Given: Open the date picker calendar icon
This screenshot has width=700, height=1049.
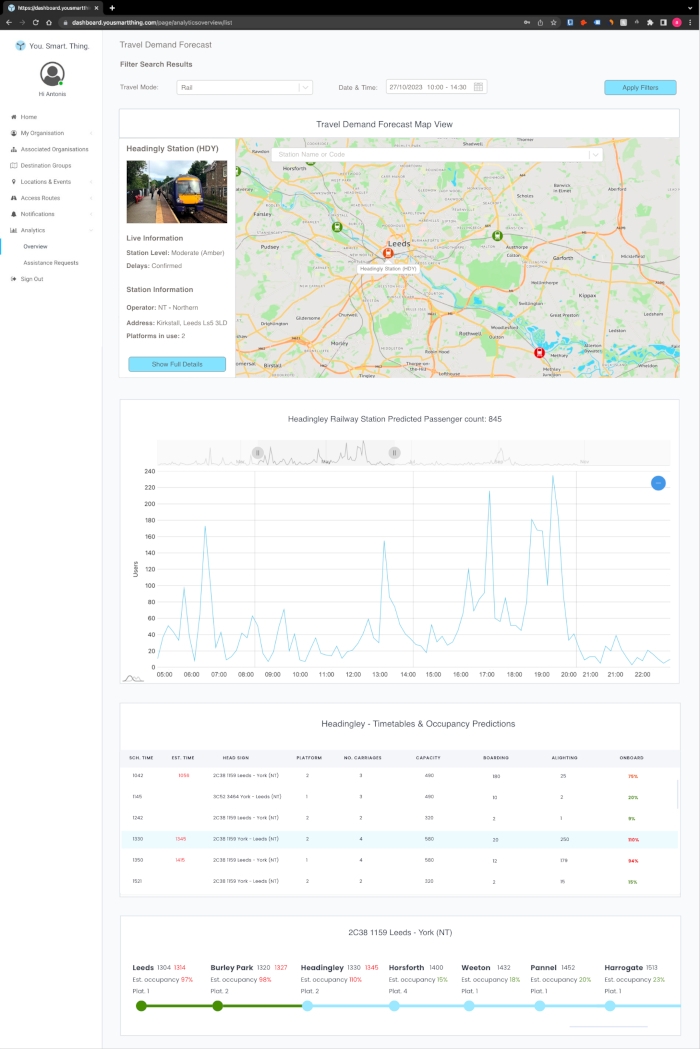Looking at the screenshot, I should point(478,87).
